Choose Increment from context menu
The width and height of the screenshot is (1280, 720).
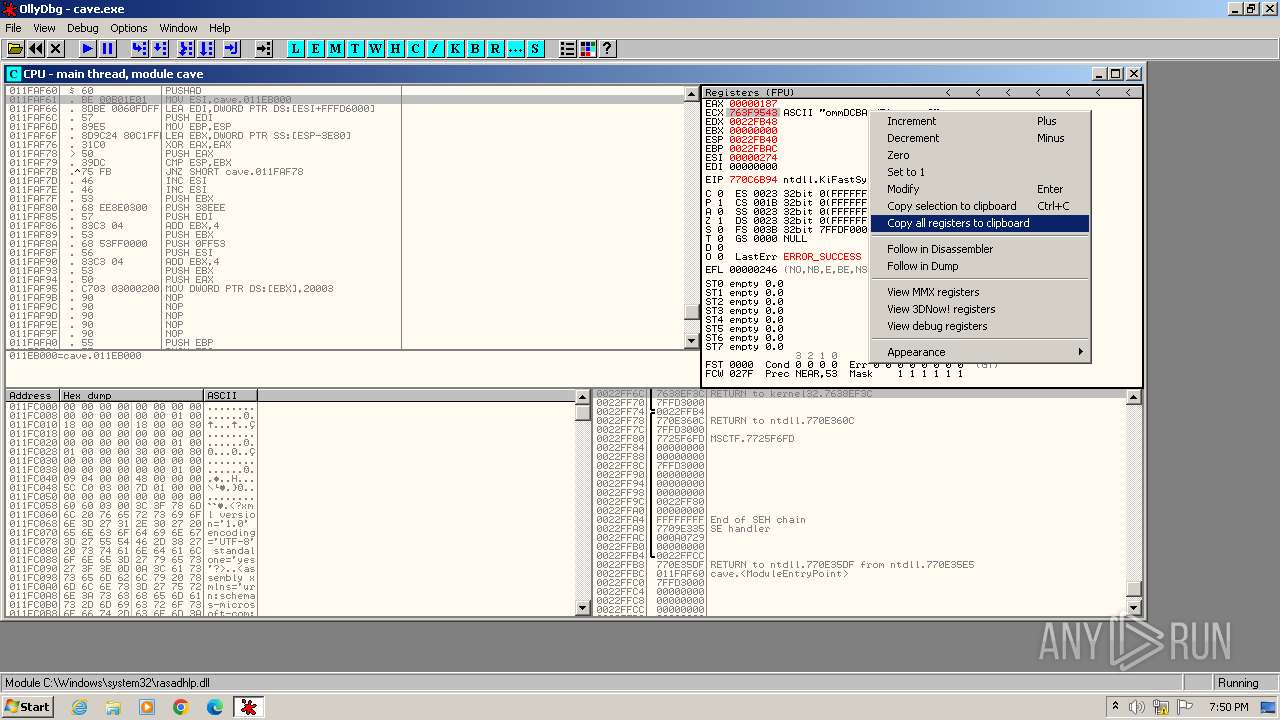coord(980,121)
